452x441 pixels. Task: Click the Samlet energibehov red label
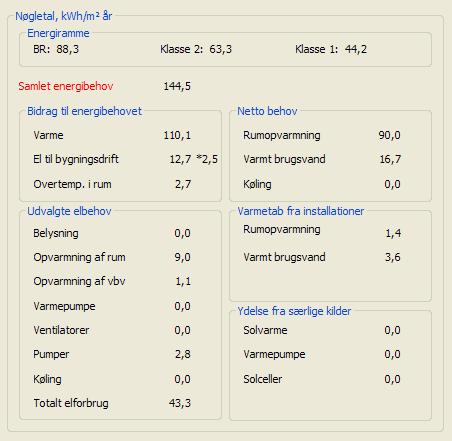(x=66, y=86)
